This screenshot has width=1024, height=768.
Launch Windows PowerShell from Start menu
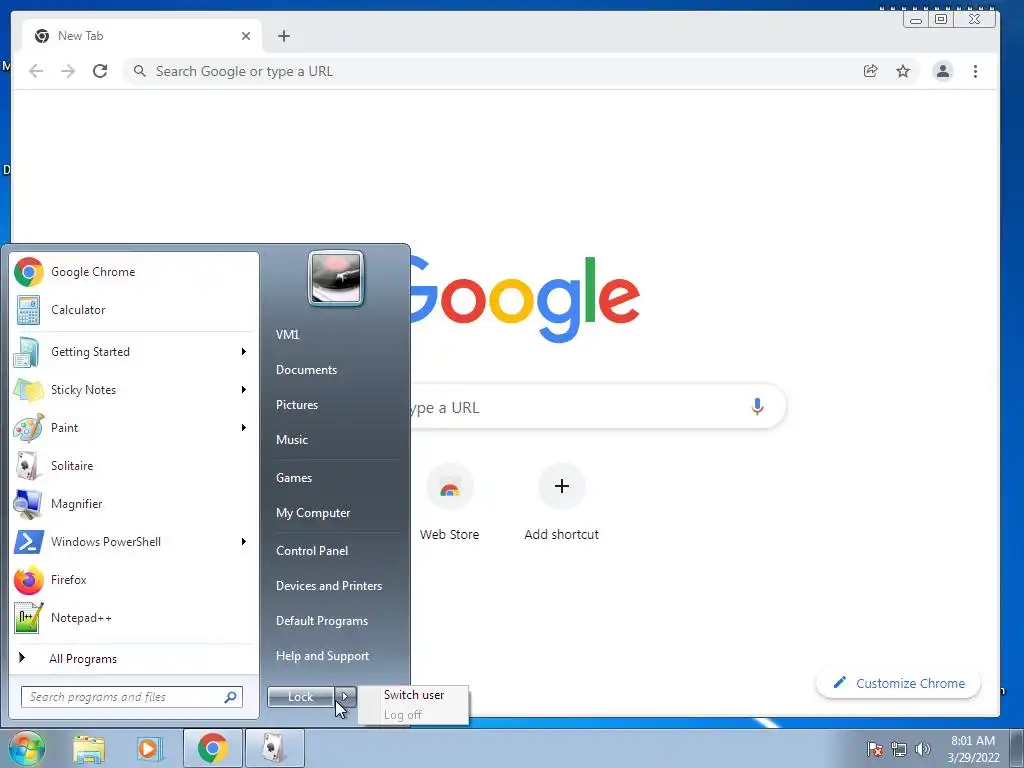[134, 542]
